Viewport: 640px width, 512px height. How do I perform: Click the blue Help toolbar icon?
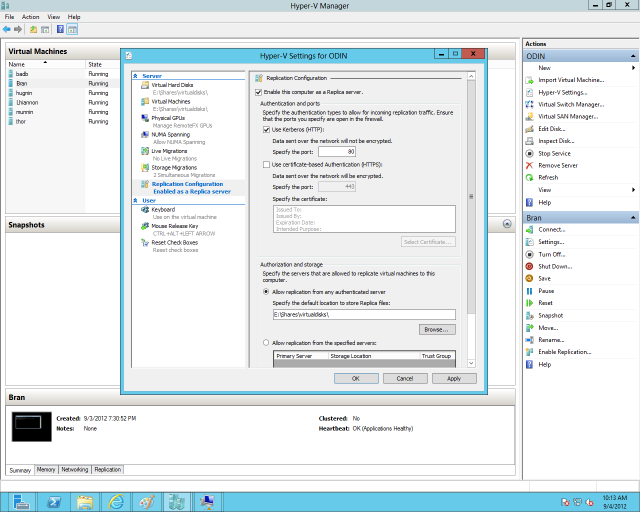click(60, 29)
